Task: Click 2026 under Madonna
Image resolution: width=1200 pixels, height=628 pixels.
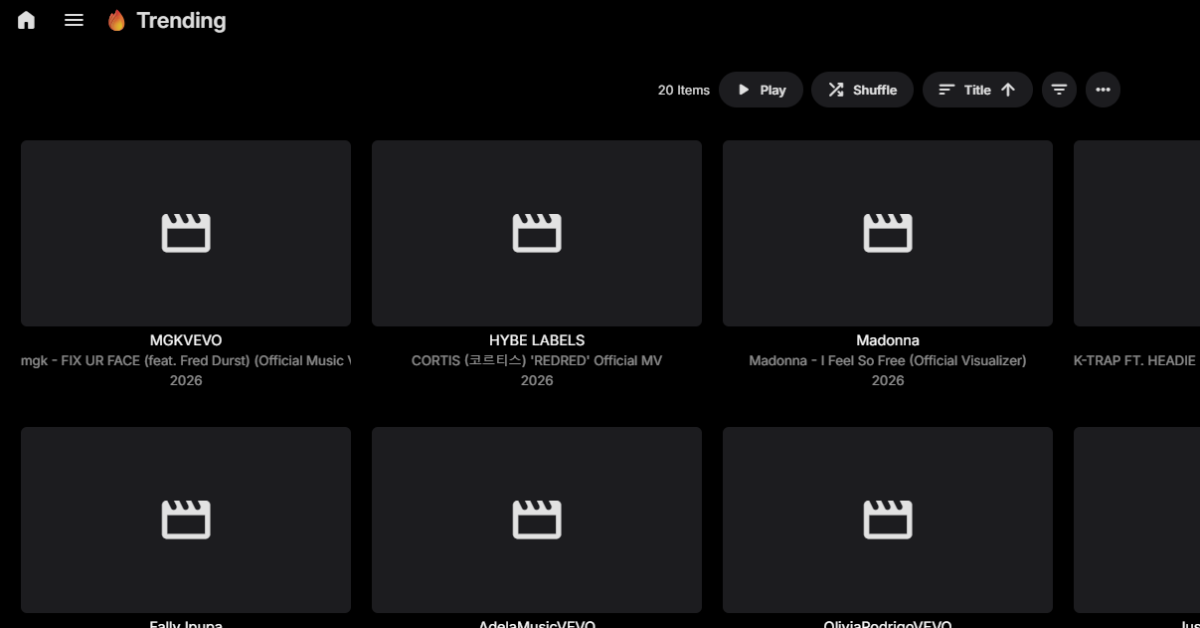Action: [x=888, y=380]
